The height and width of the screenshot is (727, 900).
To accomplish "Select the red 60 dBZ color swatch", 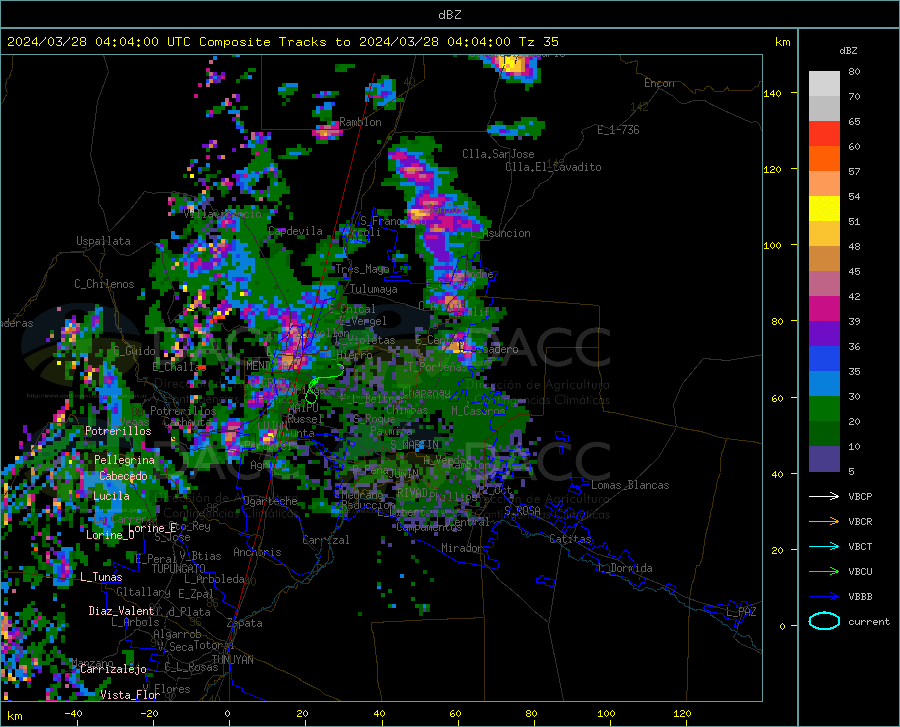I will [x=824, y=134].
